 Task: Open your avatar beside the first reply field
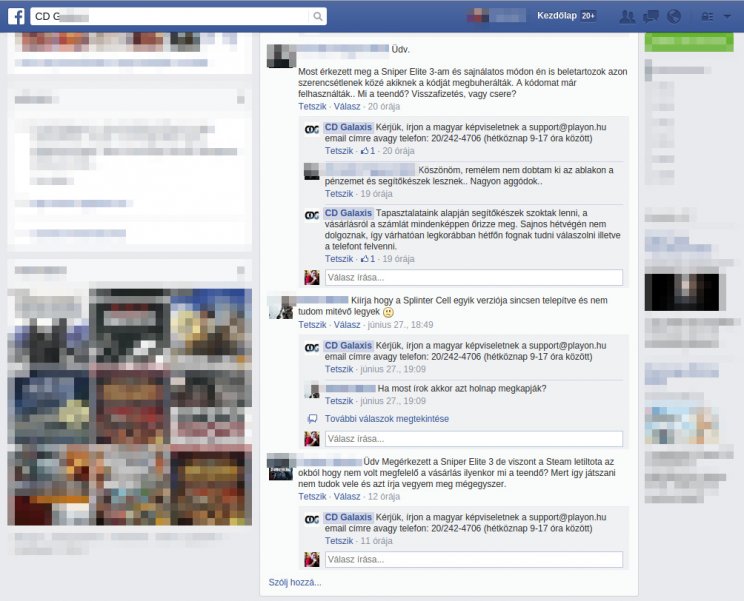click(x=312, y=277)
